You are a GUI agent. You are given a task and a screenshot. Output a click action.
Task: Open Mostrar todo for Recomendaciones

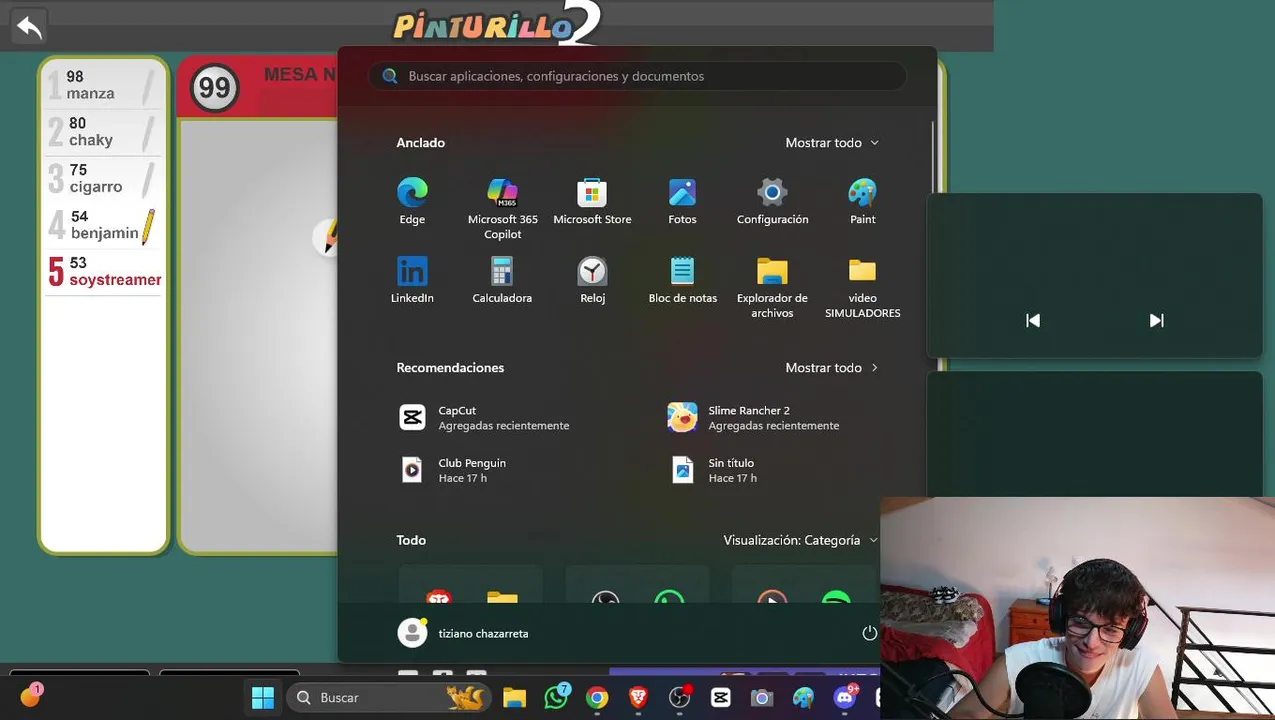click(832, 368)
